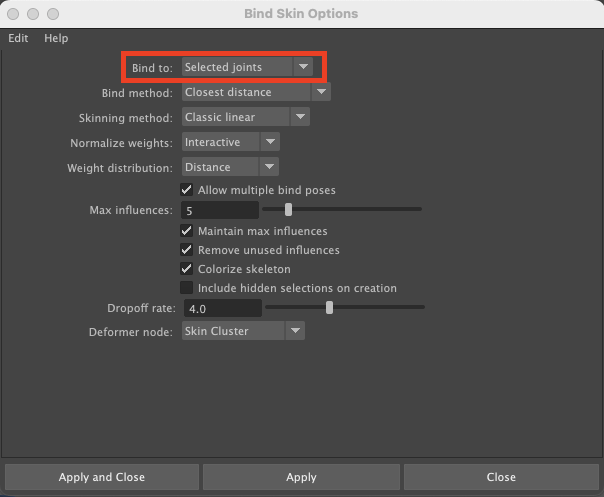Disable Remove unused influences
The width and height of the screenshot is (604, 497).
(x=187, y=250)
